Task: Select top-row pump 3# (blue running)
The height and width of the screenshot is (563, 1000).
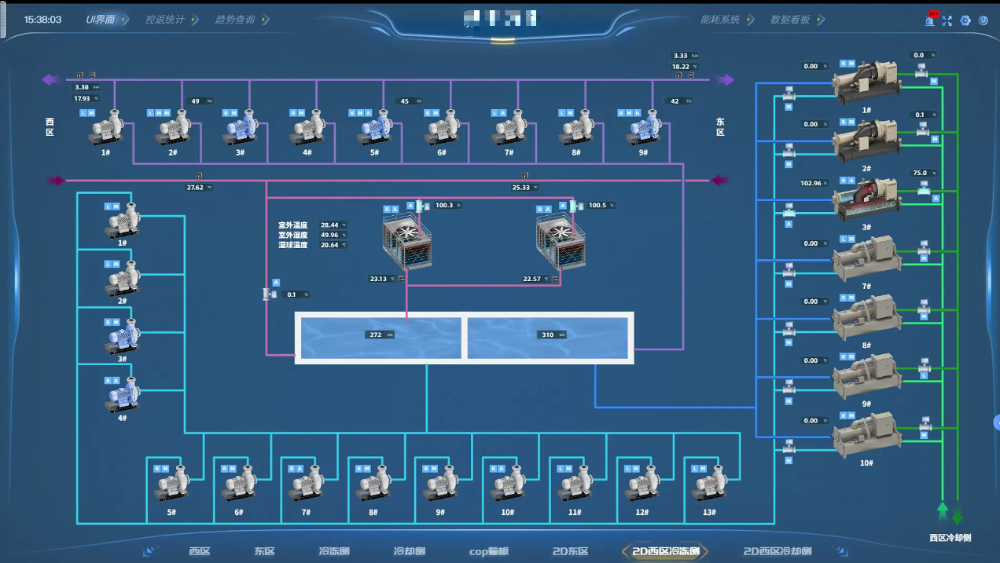Action: (241, 129)
